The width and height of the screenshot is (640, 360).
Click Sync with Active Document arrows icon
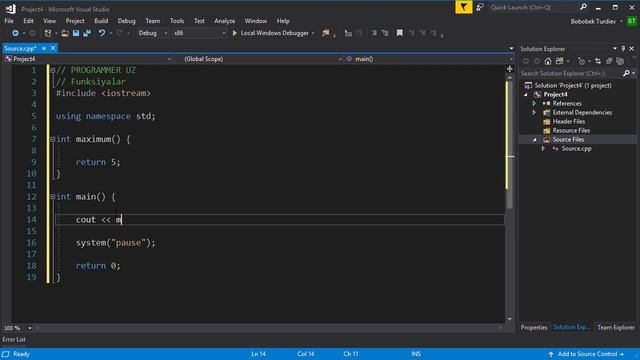coord(598,61)
